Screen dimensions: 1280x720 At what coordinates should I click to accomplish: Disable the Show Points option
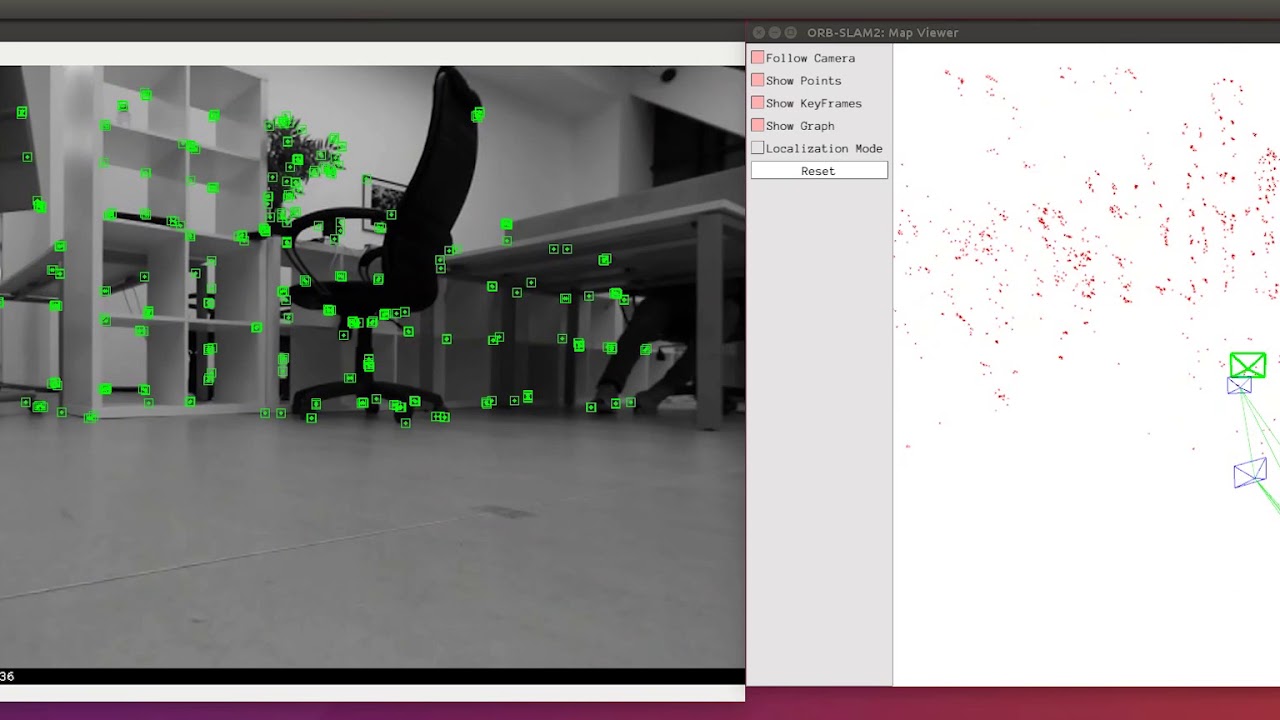[758, 80]
